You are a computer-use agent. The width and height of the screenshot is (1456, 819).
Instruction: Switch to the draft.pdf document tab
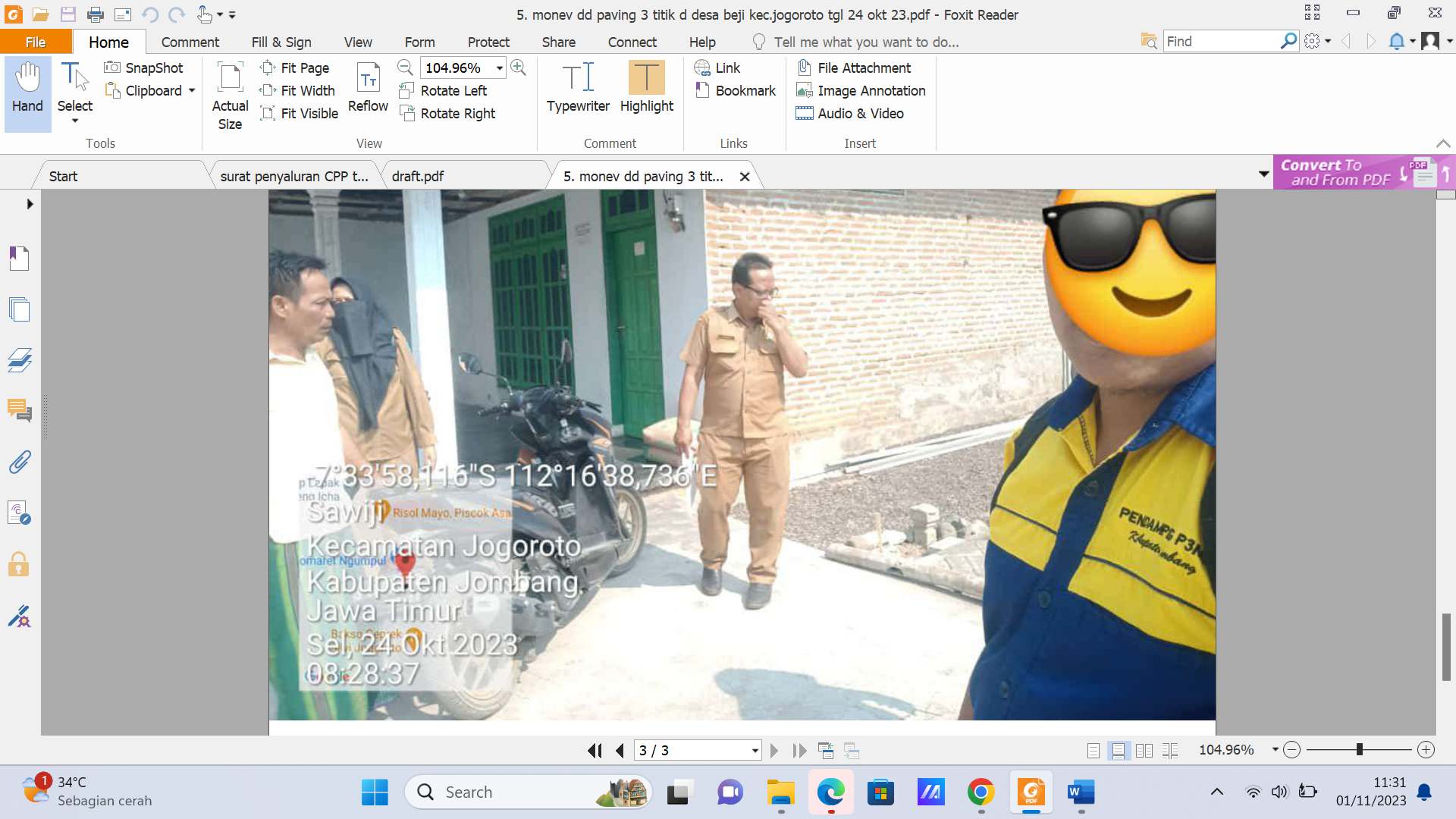(418, 176)
